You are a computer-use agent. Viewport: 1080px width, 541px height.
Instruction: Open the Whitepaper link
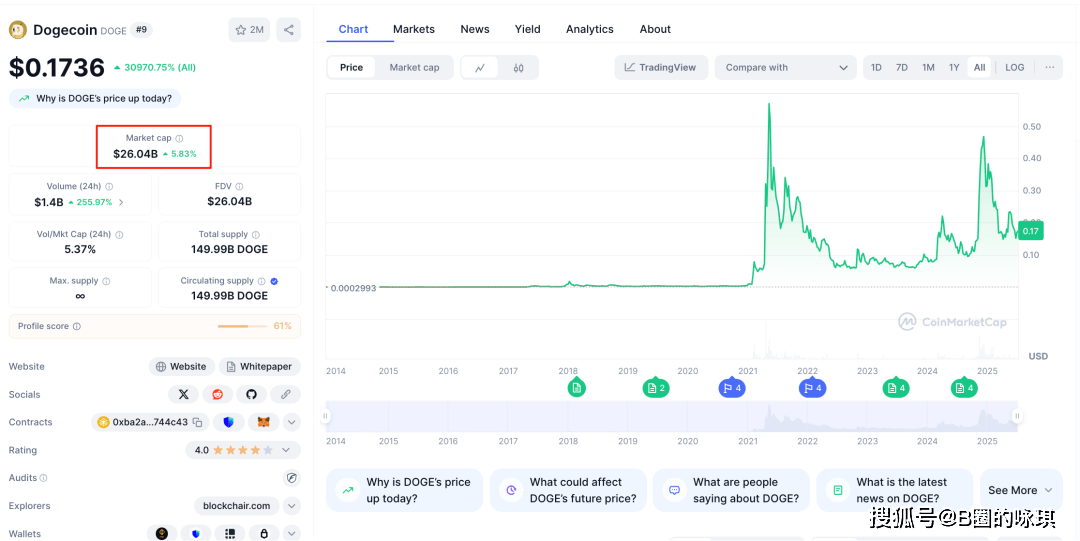pos(260,367)
